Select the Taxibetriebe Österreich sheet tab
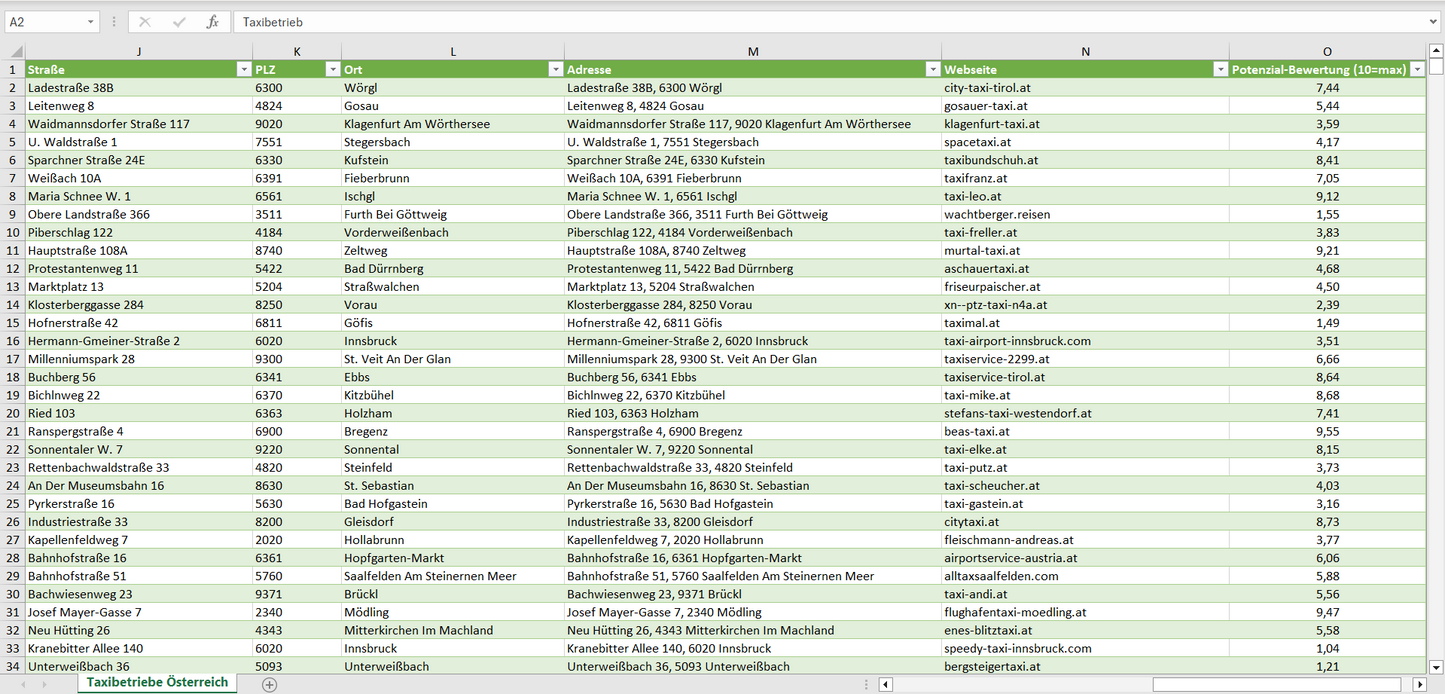 157,682
